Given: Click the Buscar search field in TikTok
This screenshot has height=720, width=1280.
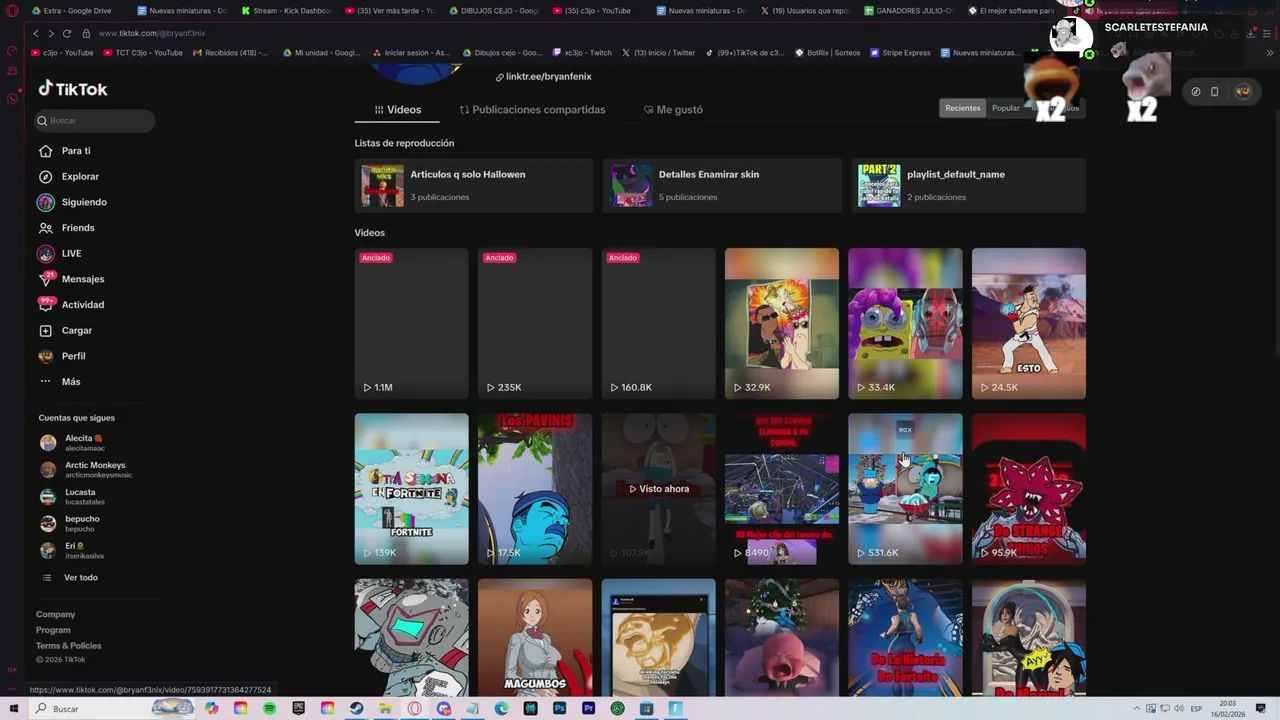Looking at the screenshot, I should (x=95, y=121).
